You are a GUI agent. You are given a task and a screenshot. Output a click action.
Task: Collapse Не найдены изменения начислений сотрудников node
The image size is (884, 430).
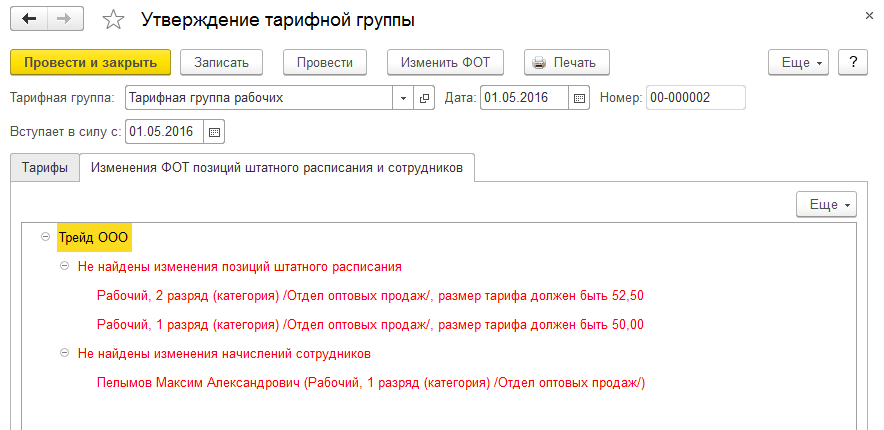pos(65,353)
